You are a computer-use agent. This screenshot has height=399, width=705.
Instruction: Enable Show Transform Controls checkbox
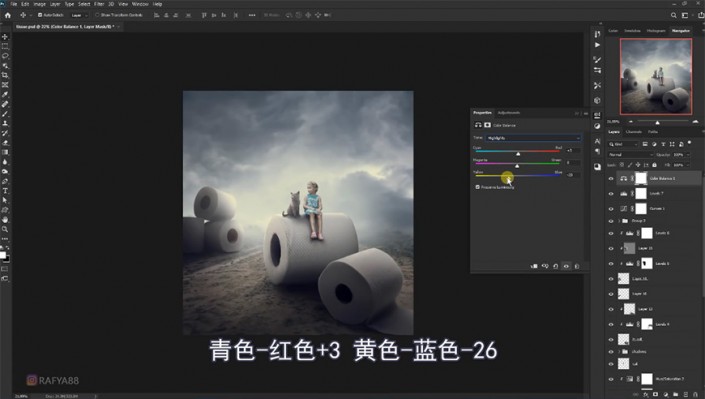97,15
